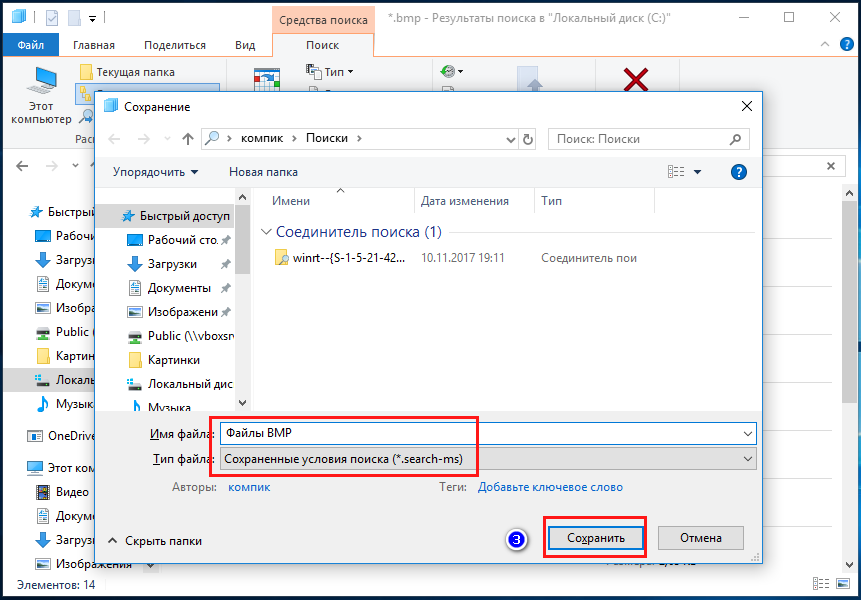Image resolution: width=861 pixels, height=600 pixels.
Task: Open the quick access toolbar customize arrow
Action: [x=92, y=19]
